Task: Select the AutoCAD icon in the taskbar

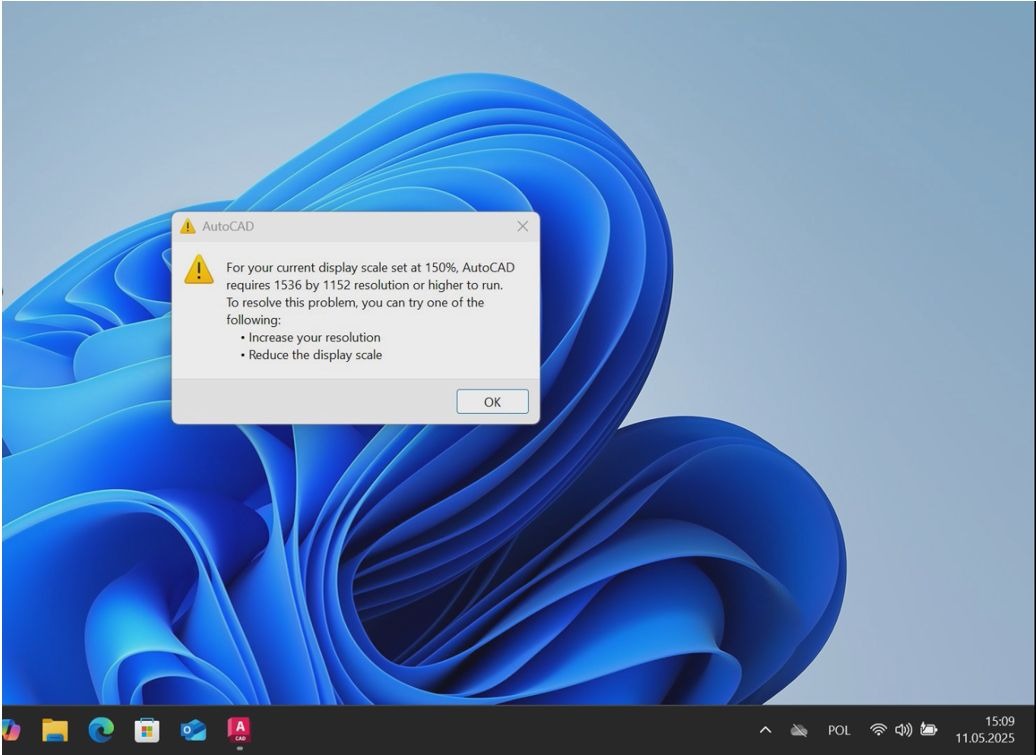Action: (x=239, y=730)
